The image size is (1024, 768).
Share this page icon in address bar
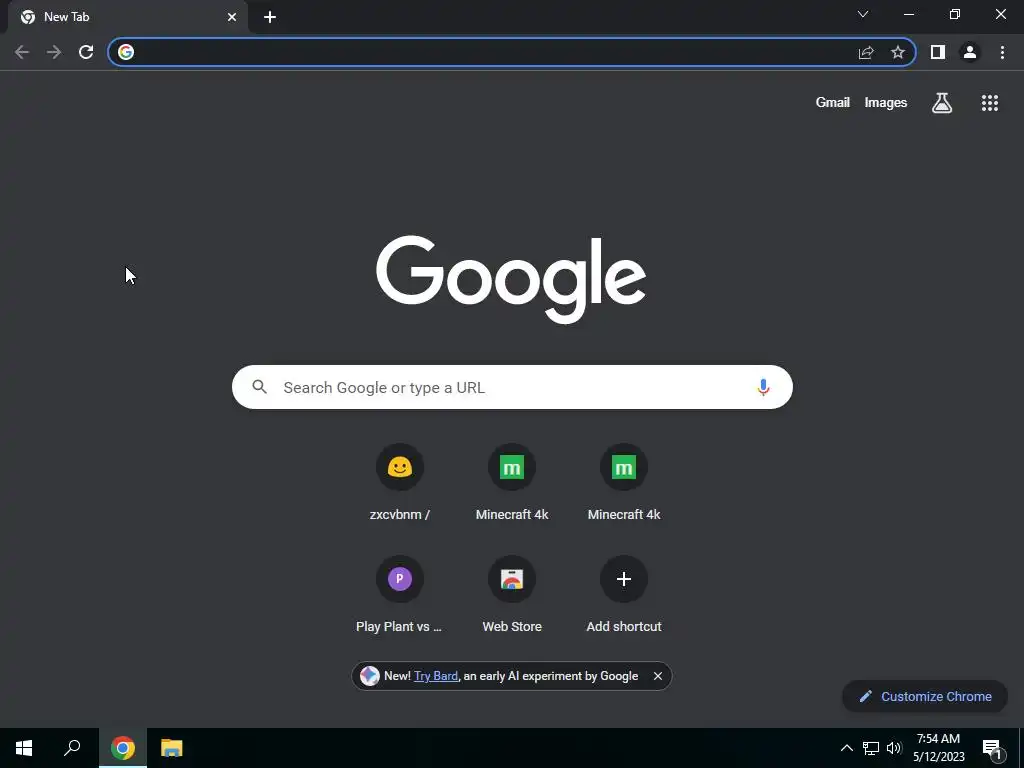[x=866, y=52]
